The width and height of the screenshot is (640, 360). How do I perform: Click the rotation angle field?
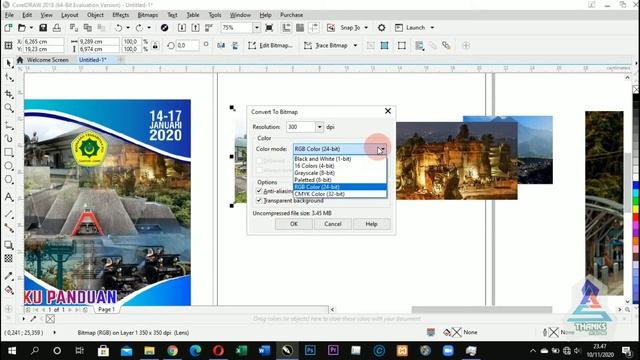[187, 45]
